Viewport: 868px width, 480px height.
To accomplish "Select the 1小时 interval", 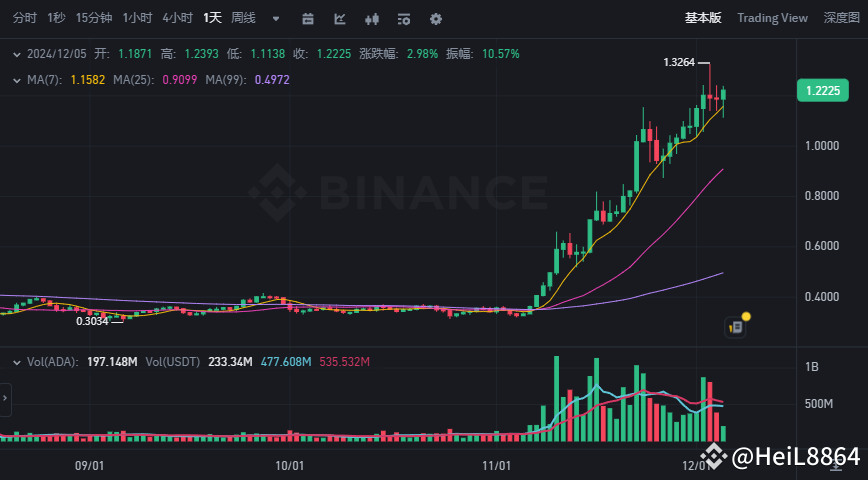I will pyautogui.click(x=138, y=18).
